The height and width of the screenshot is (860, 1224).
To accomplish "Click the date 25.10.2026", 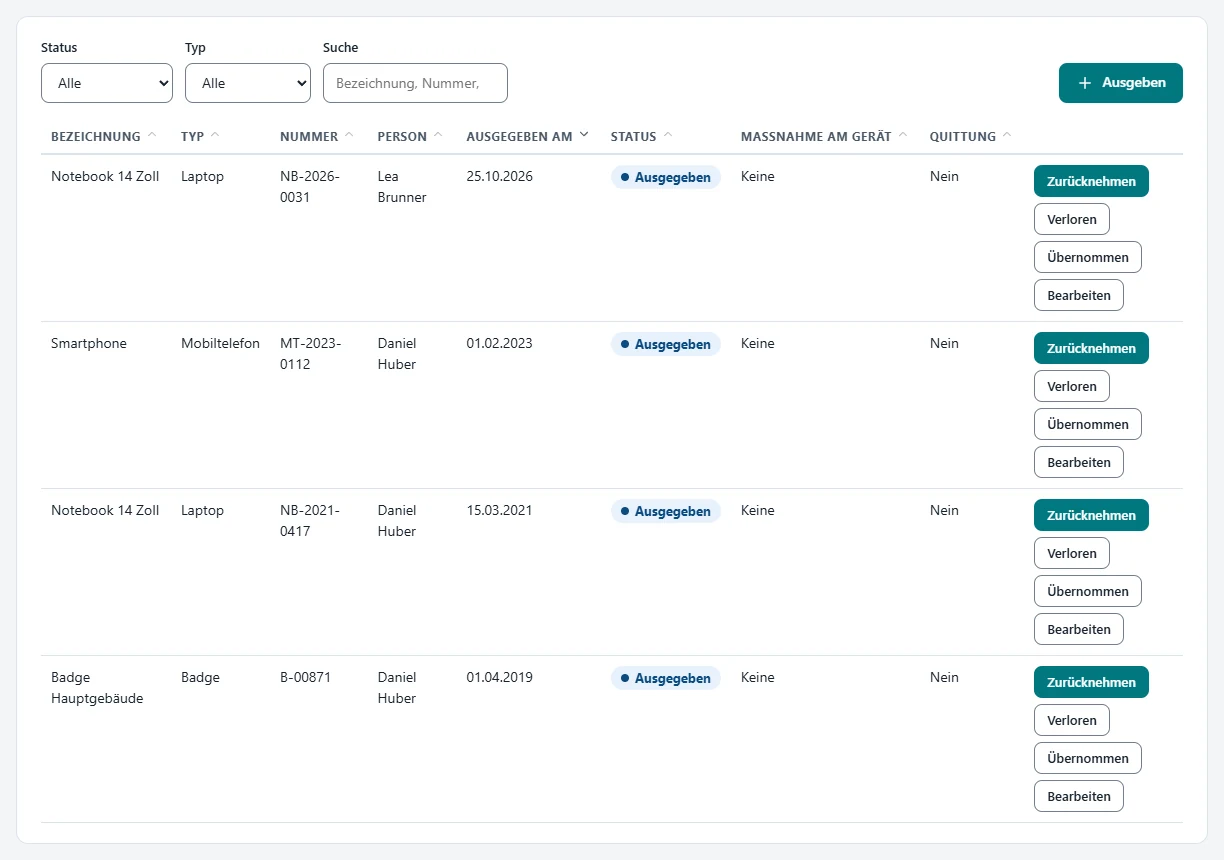I will coord(499,176).
